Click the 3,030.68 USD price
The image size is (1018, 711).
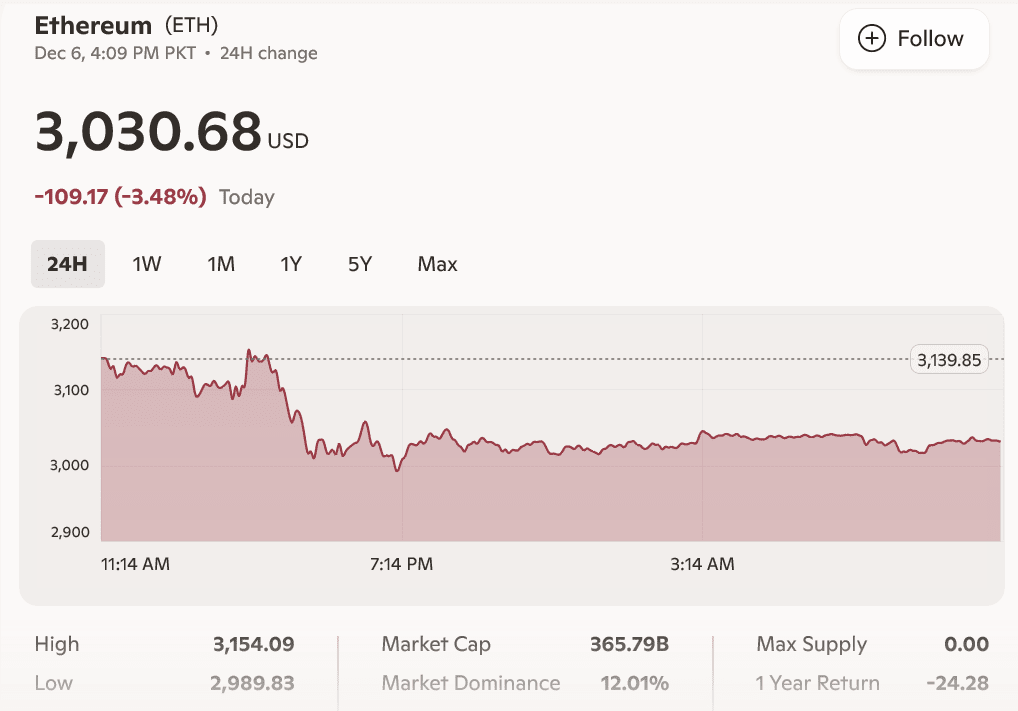148,132
